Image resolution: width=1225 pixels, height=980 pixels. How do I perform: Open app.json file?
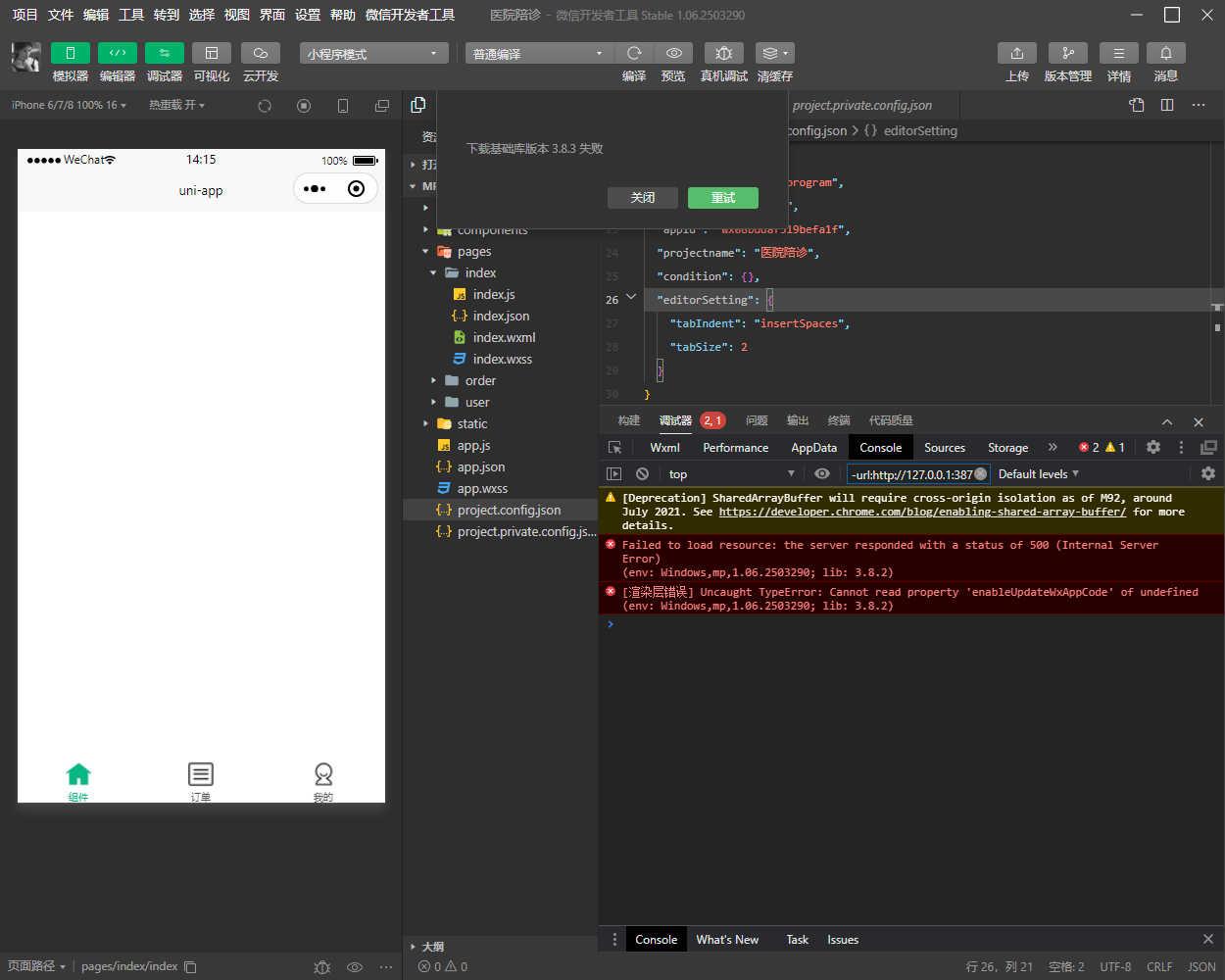[501, 467]
